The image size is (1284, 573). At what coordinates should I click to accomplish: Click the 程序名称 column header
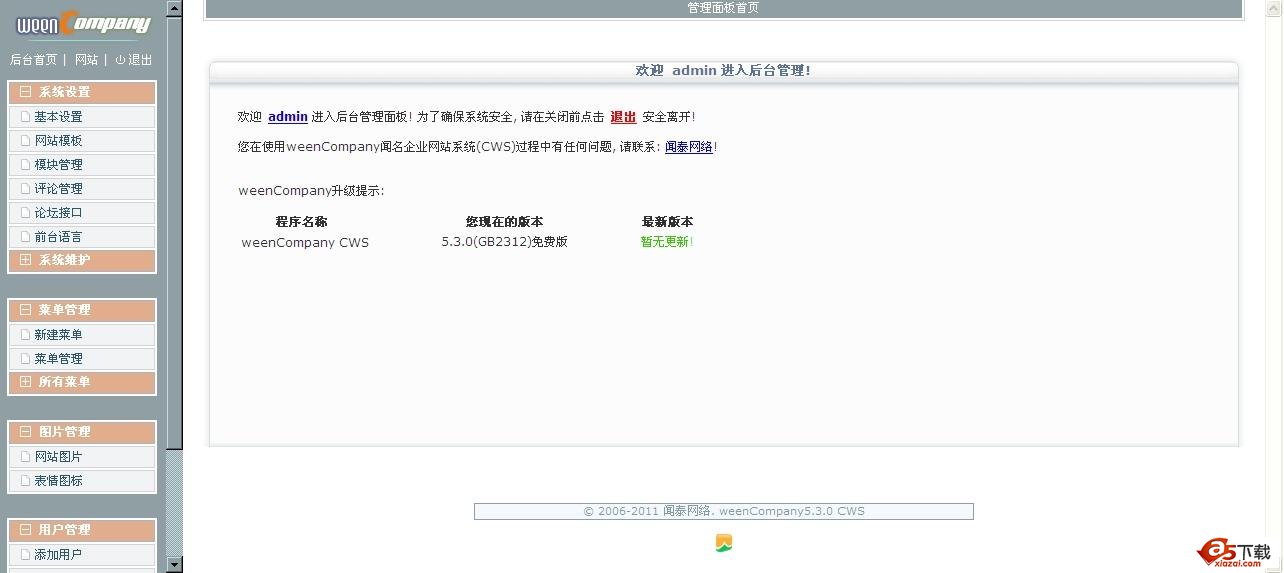click(301, 222)
